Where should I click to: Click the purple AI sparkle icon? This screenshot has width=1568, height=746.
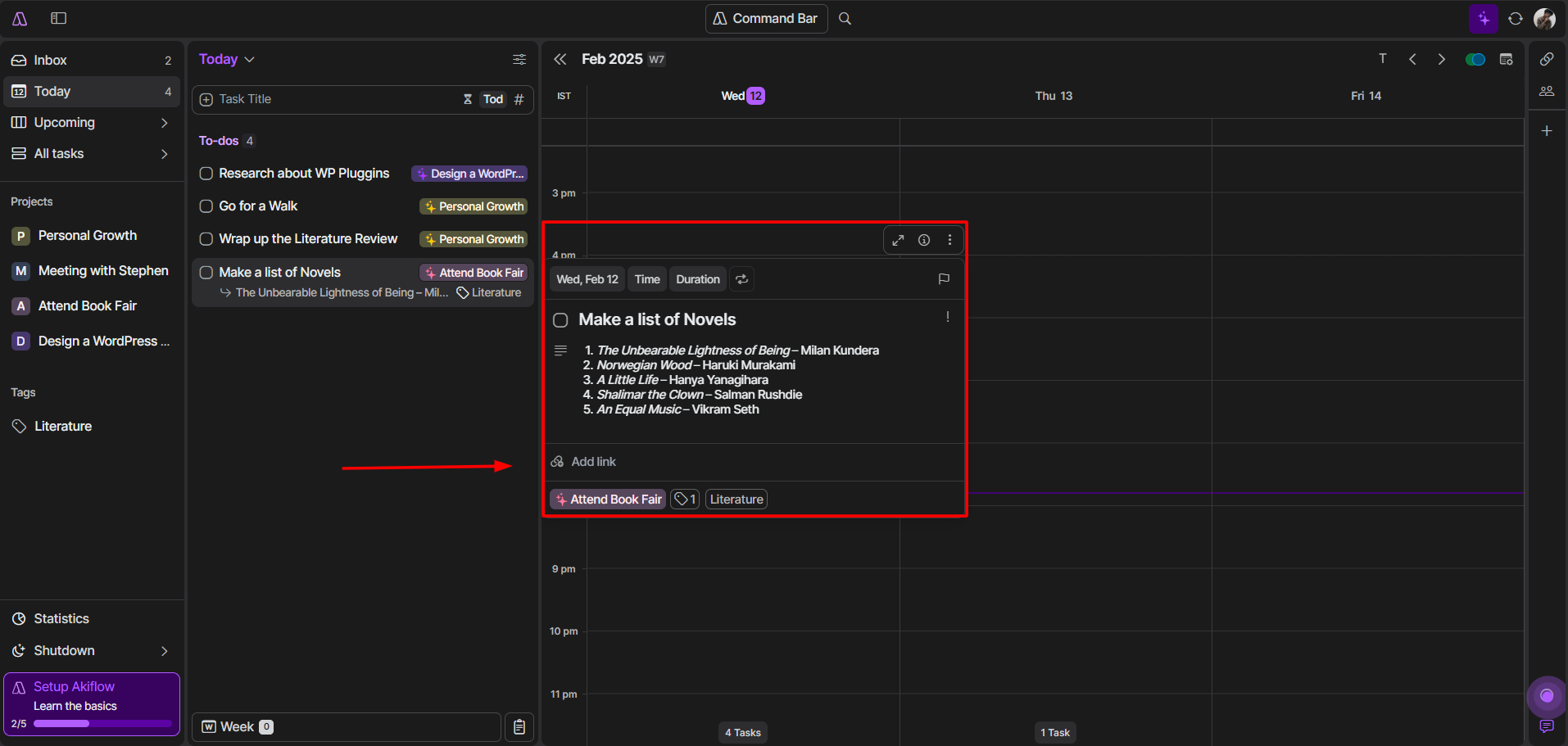(x=1484, y=18)
